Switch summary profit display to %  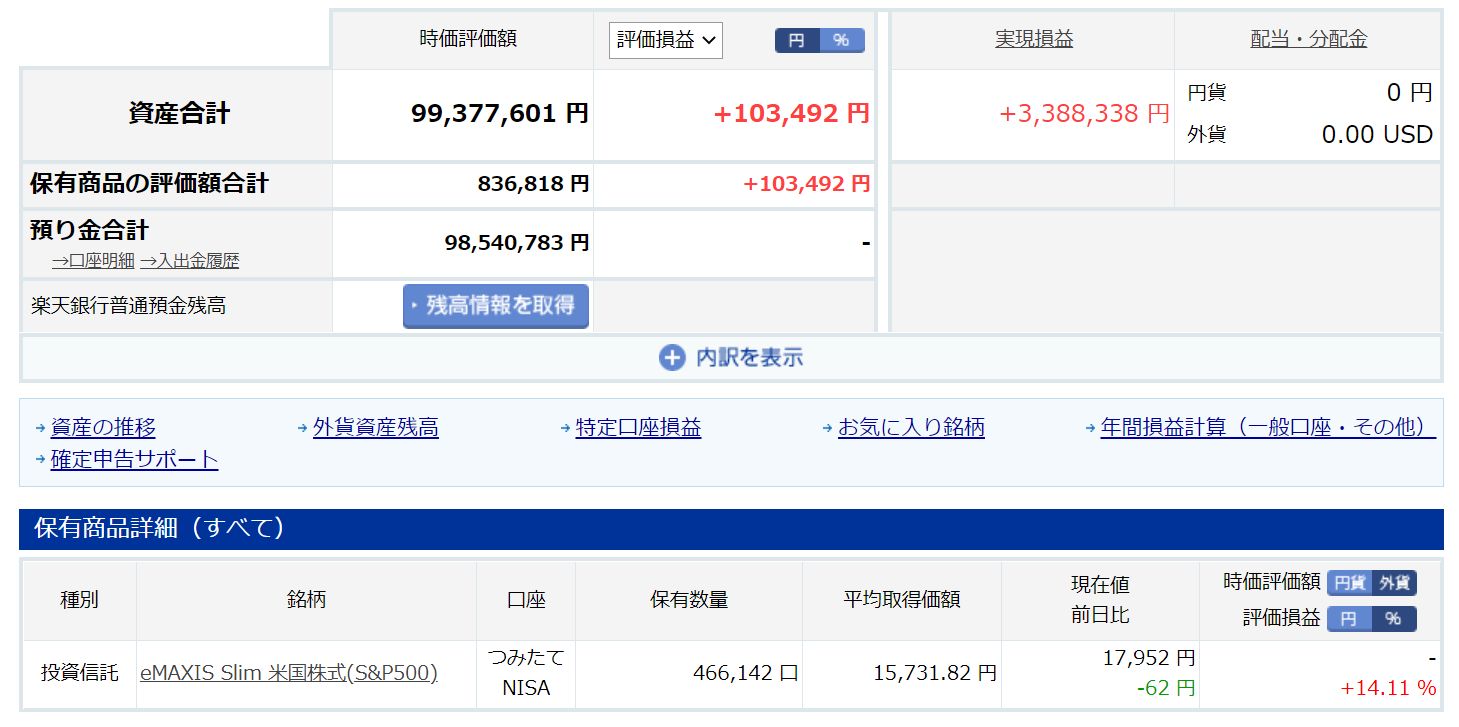coord(841,40)
